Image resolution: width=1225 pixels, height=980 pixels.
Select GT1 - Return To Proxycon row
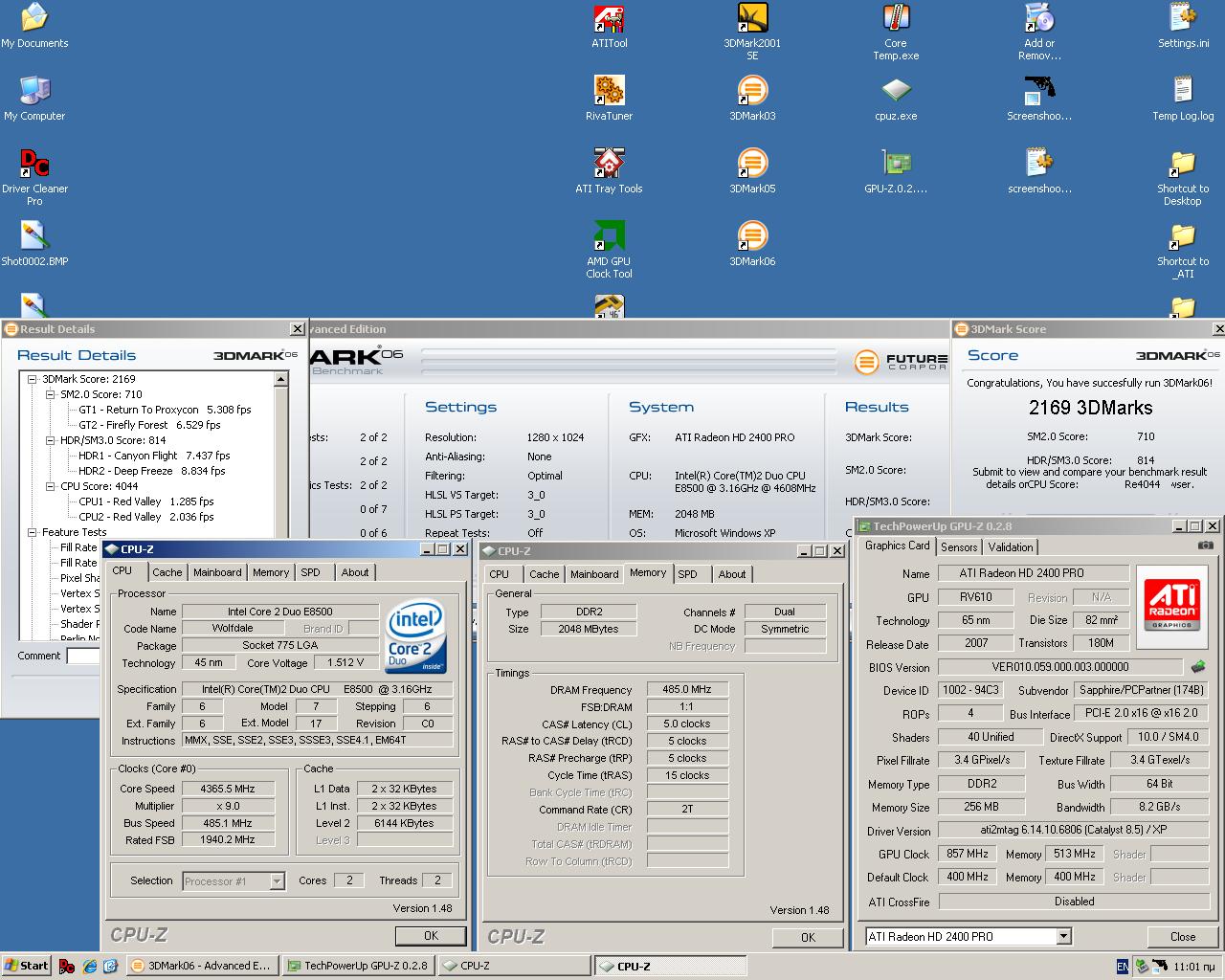(165, 410)
